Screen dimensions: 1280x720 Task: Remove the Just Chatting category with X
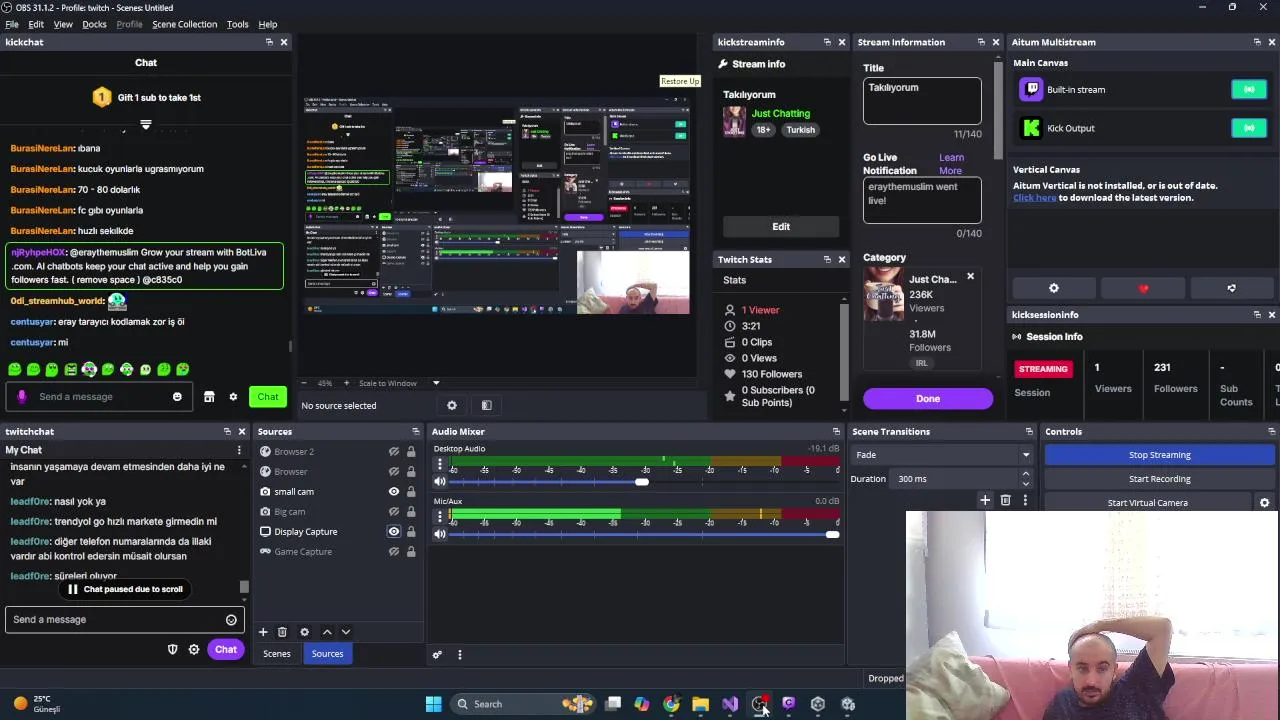click(x=970, y=276)
